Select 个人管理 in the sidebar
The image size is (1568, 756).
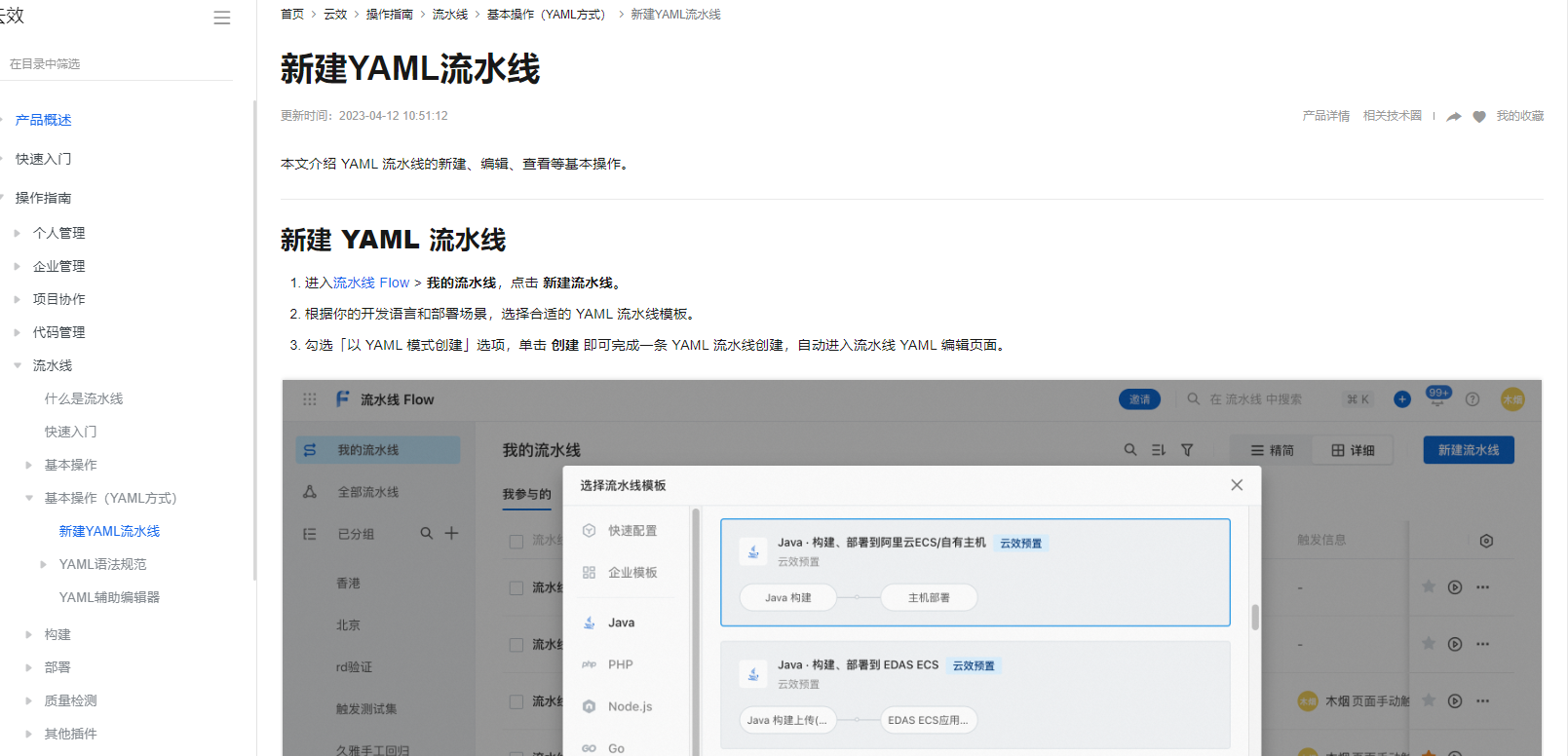58,233
